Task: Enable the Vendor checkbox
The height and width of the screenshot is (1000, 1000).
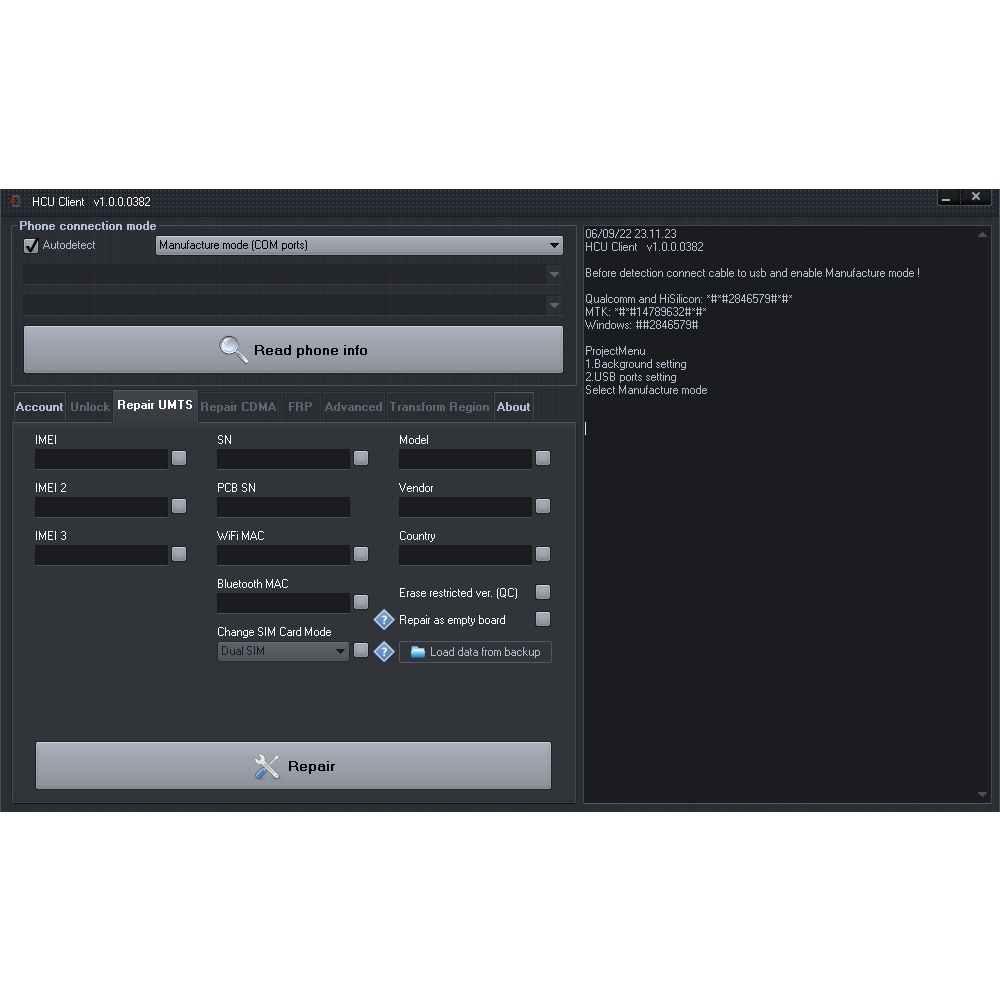Action: point(543,506)
